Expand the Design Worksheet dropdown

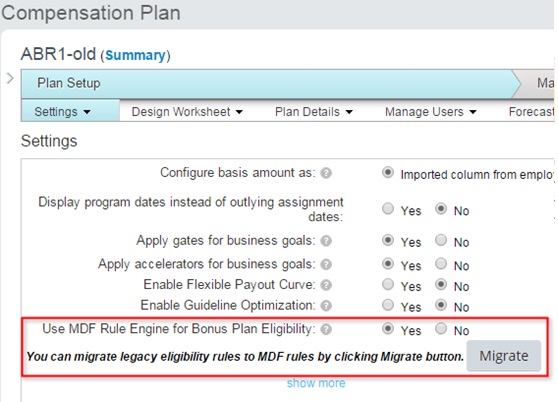tap(187, 112)
